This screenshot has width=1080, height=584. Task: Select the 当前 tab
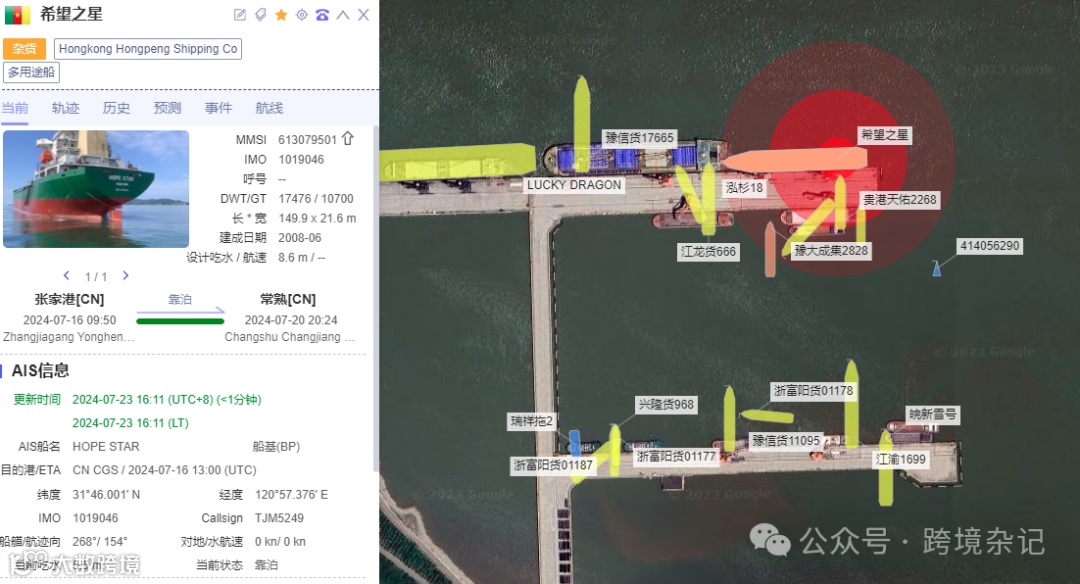click(x=15, y=108)
